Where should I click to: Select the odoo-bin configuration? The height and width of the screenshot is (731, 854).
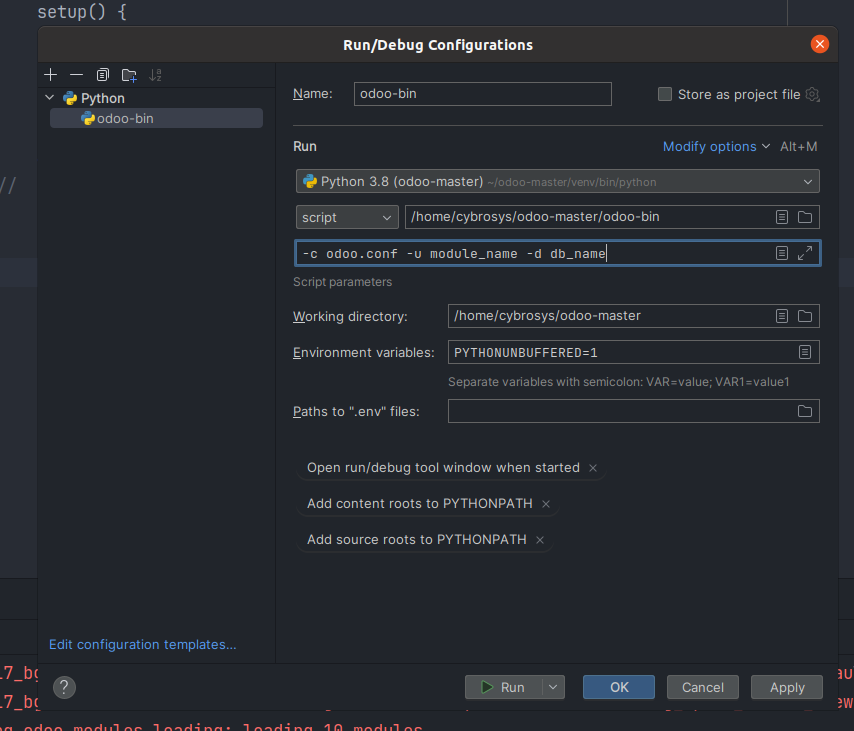156,118
